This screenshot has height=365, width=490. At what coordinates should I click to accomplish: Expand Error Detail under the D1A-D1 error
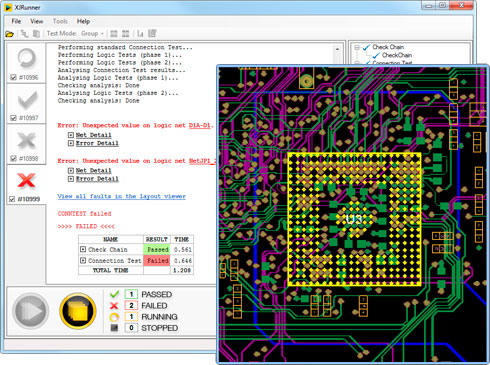(x=71, y=143)
